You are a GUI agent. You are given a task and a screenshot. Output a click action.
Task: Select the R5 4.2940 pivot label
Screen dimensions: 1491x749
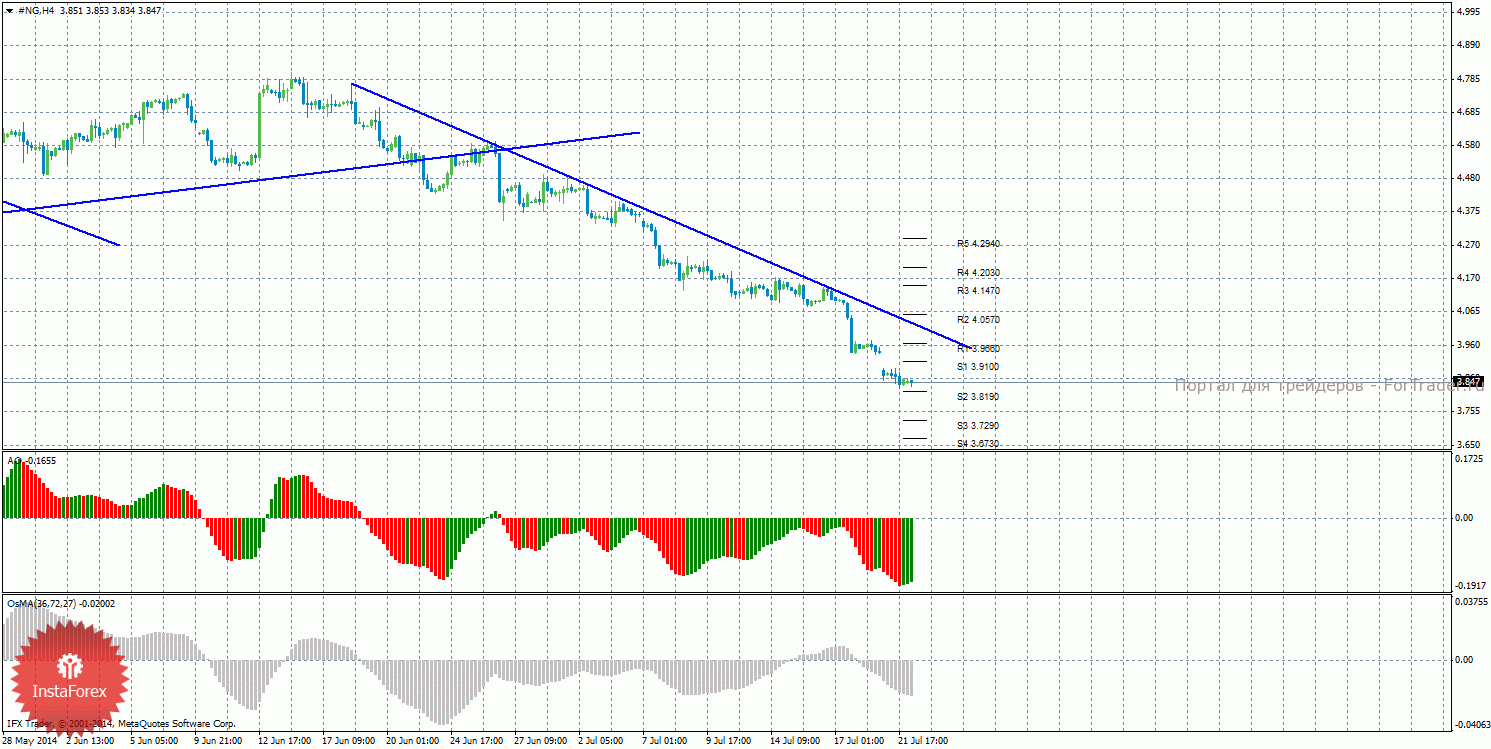(x=978, y=244)
